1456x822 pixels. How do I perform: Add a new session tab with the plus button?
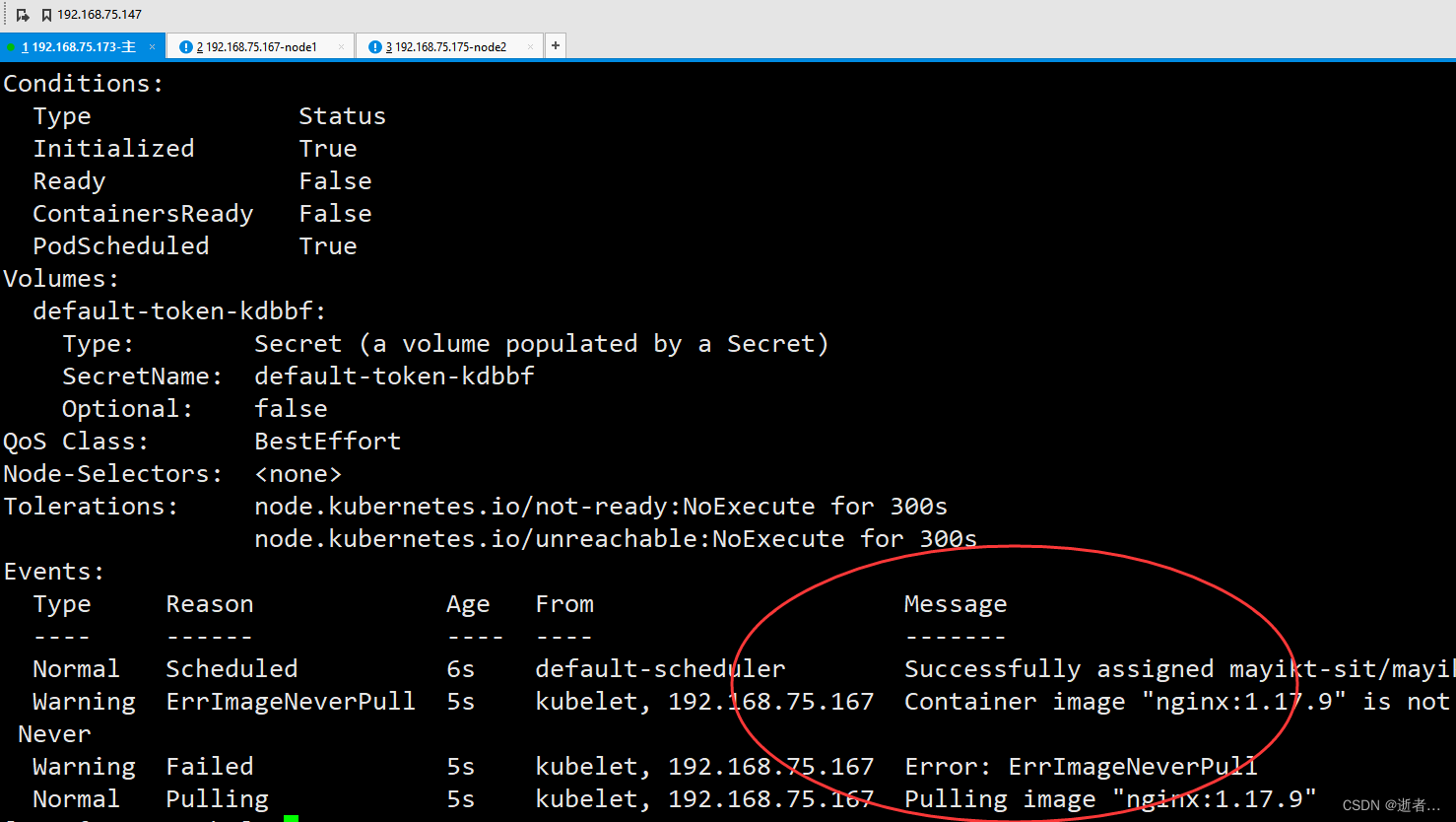(556, 45)
